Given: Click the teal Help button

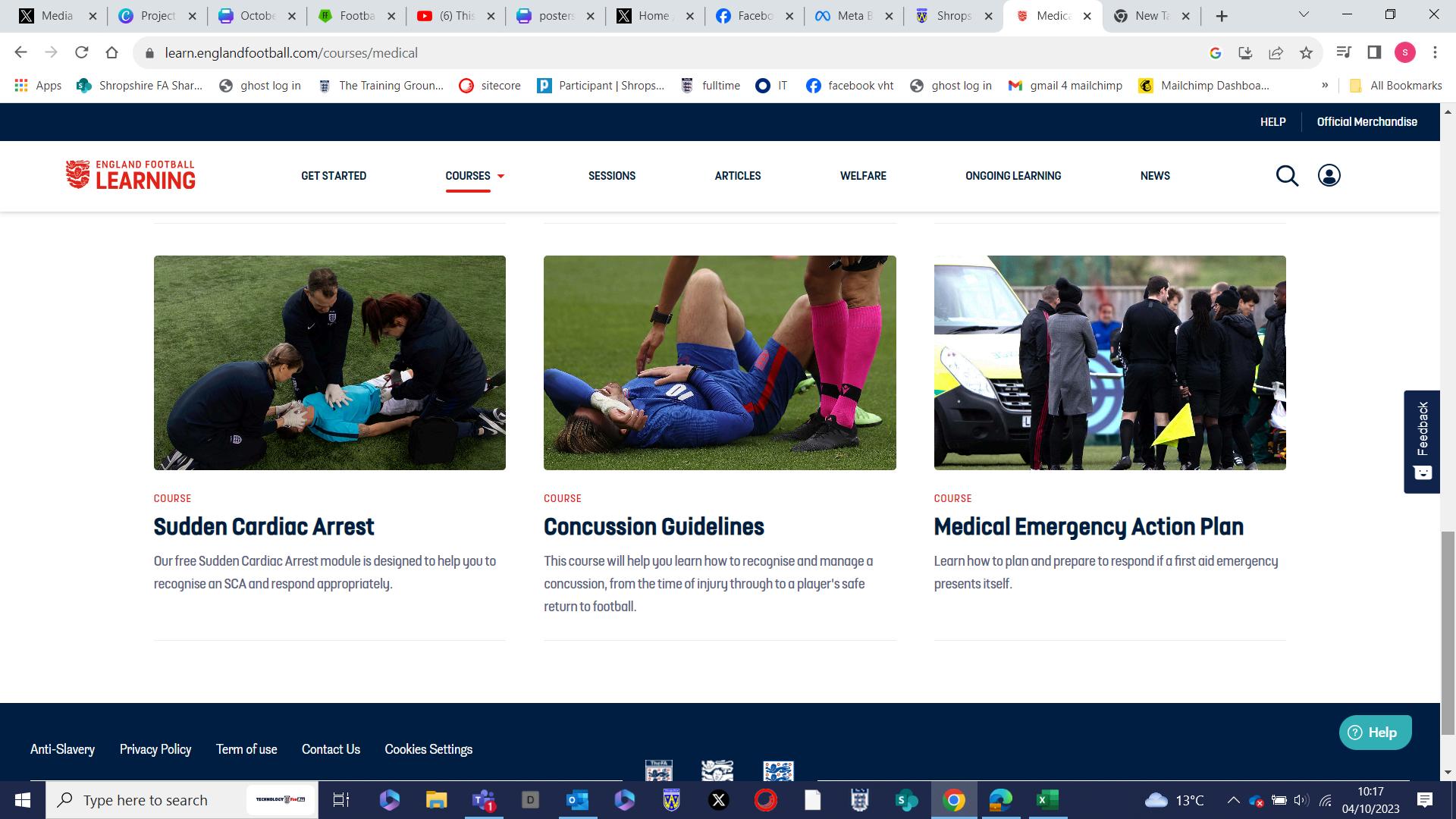Looking at the screenshot, I should click(x=1374, y=733).
